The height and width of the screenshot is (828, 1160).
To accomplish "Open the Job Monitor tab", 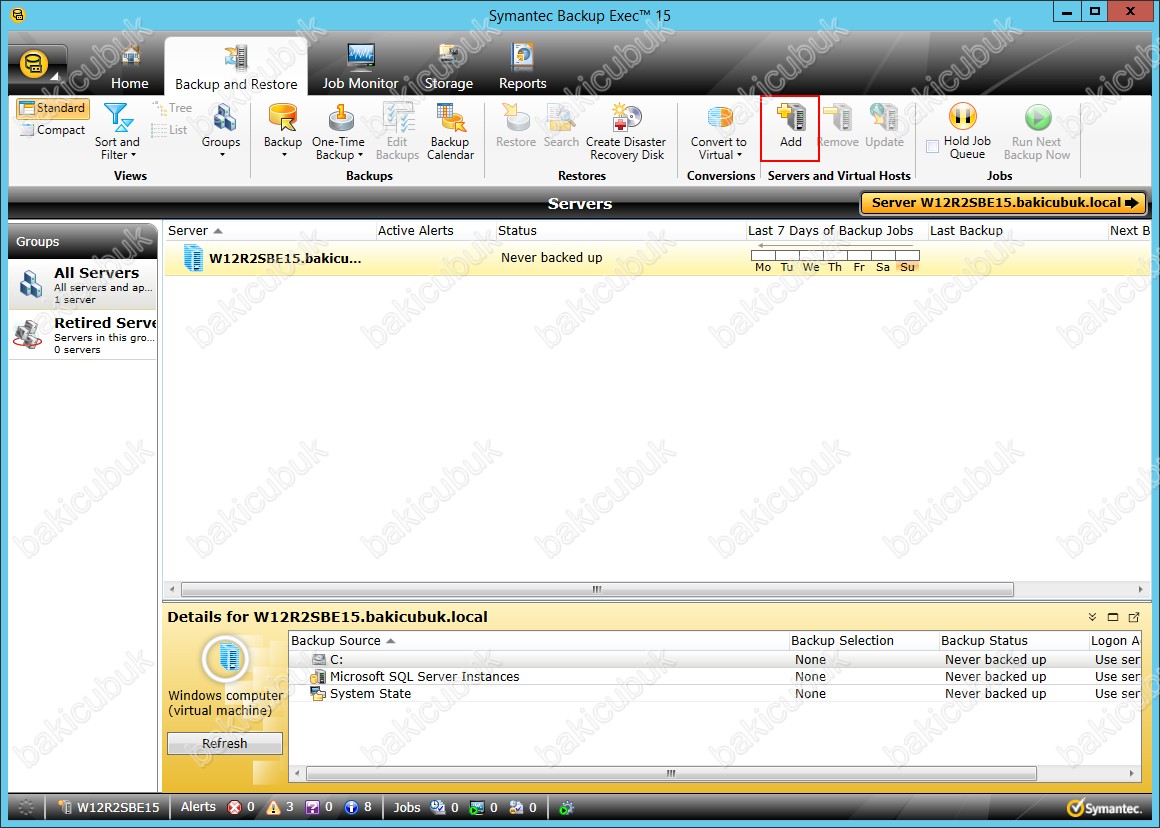I will [360, 67].
